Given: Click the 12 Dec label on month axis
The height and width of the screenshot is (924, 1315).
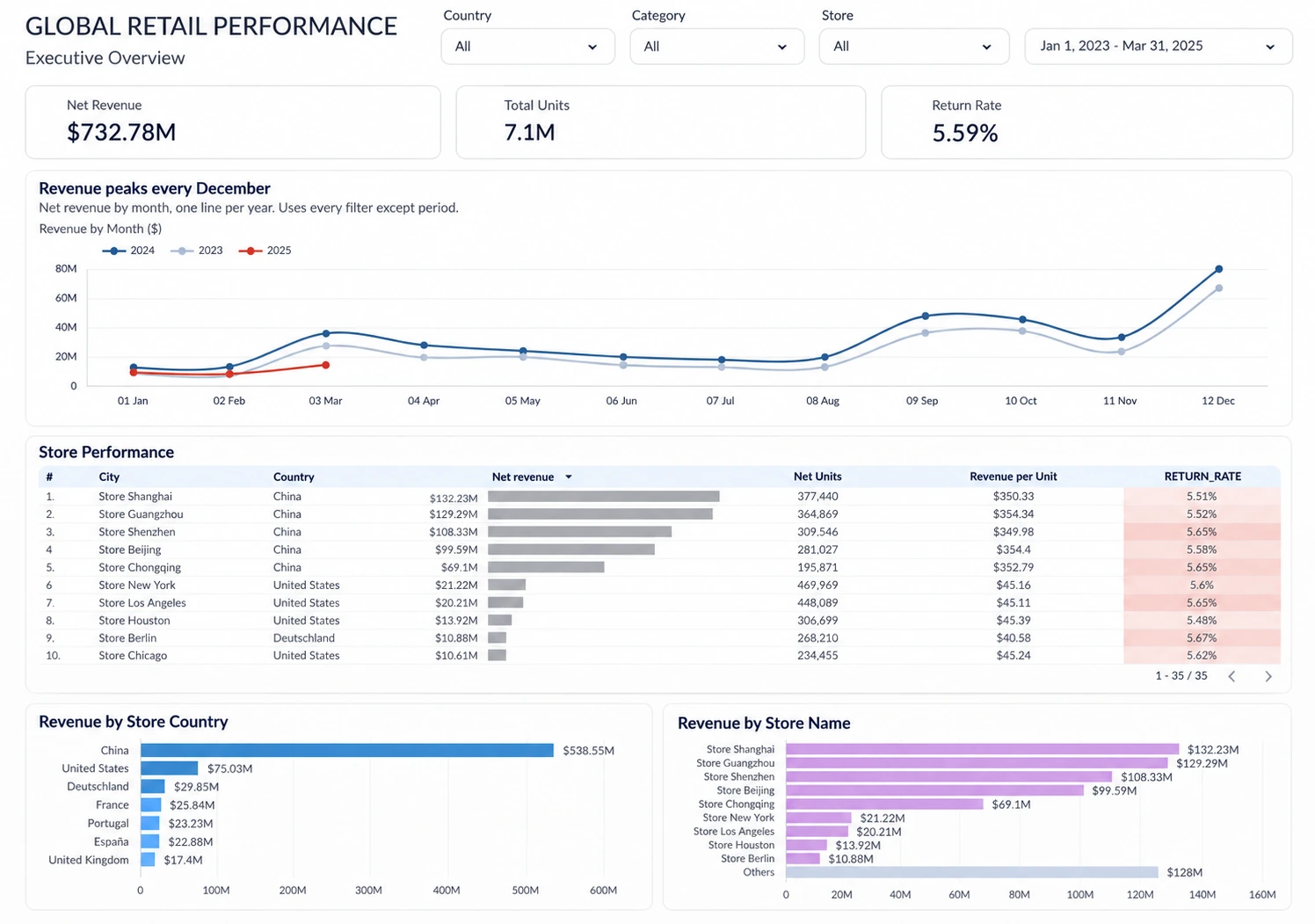Looking at the screenshot, I should coord(1218,401).
